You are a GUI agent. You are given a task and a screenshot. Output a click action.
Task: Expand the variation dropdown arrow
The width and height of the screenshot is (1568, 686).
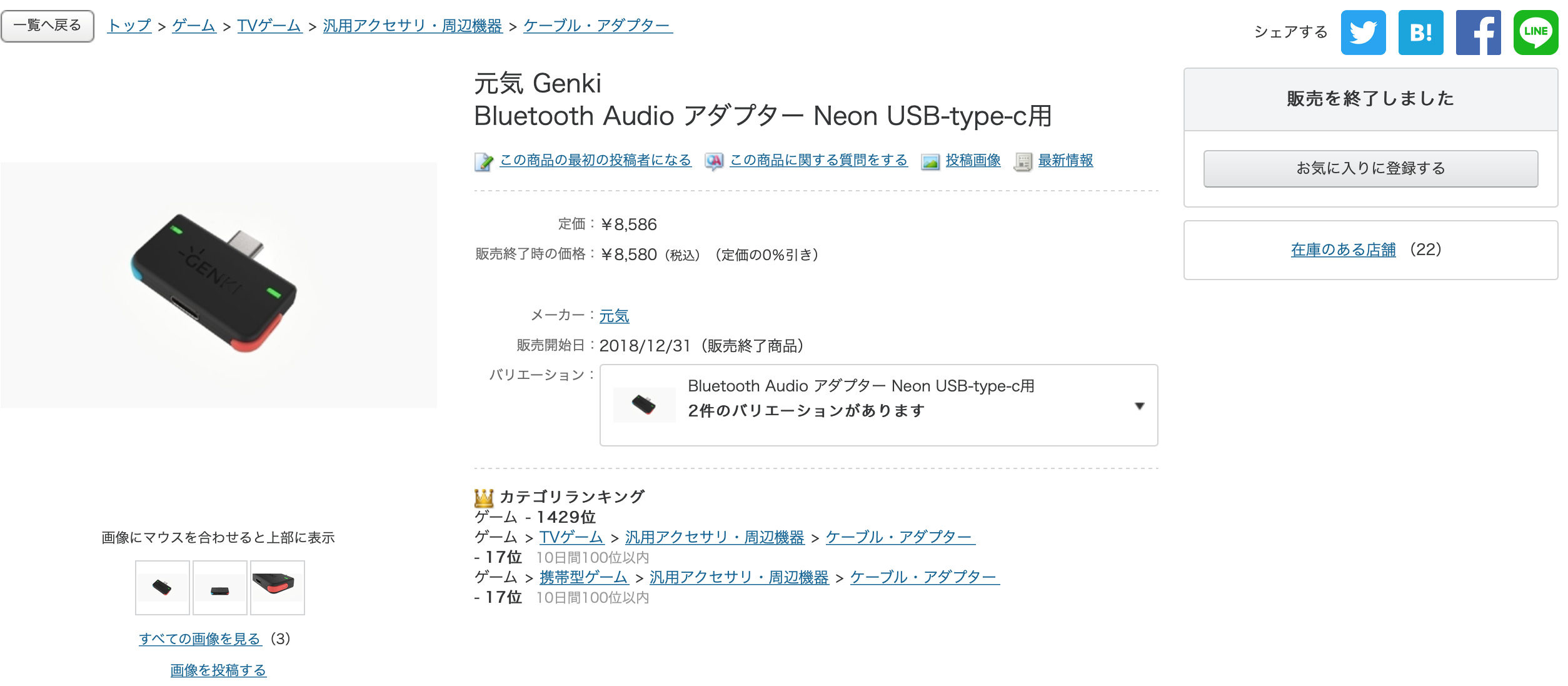tap(1139, 406)
